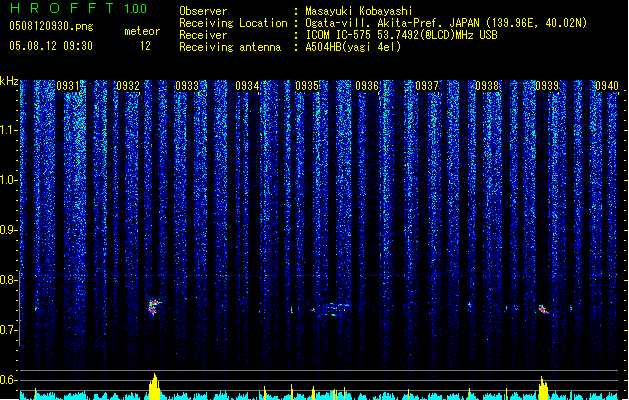The image size is (629, 400).
Task: Click the 0932 time marker
Action: pos(128,86)
